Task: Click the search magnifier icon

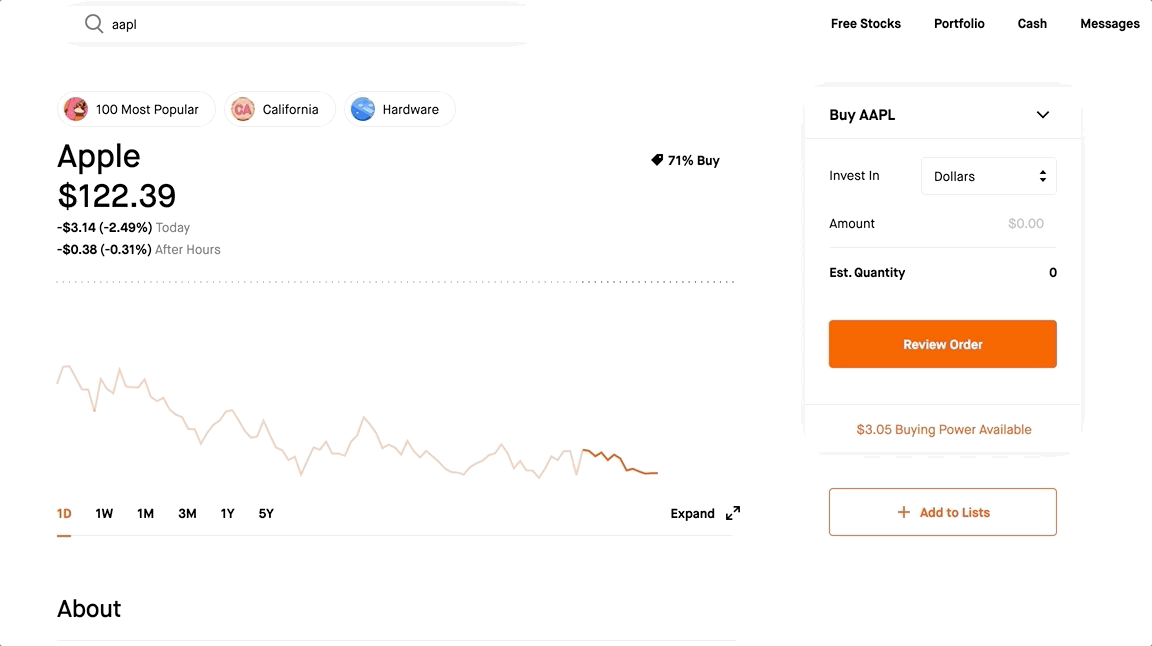Action: pos(94,24)
